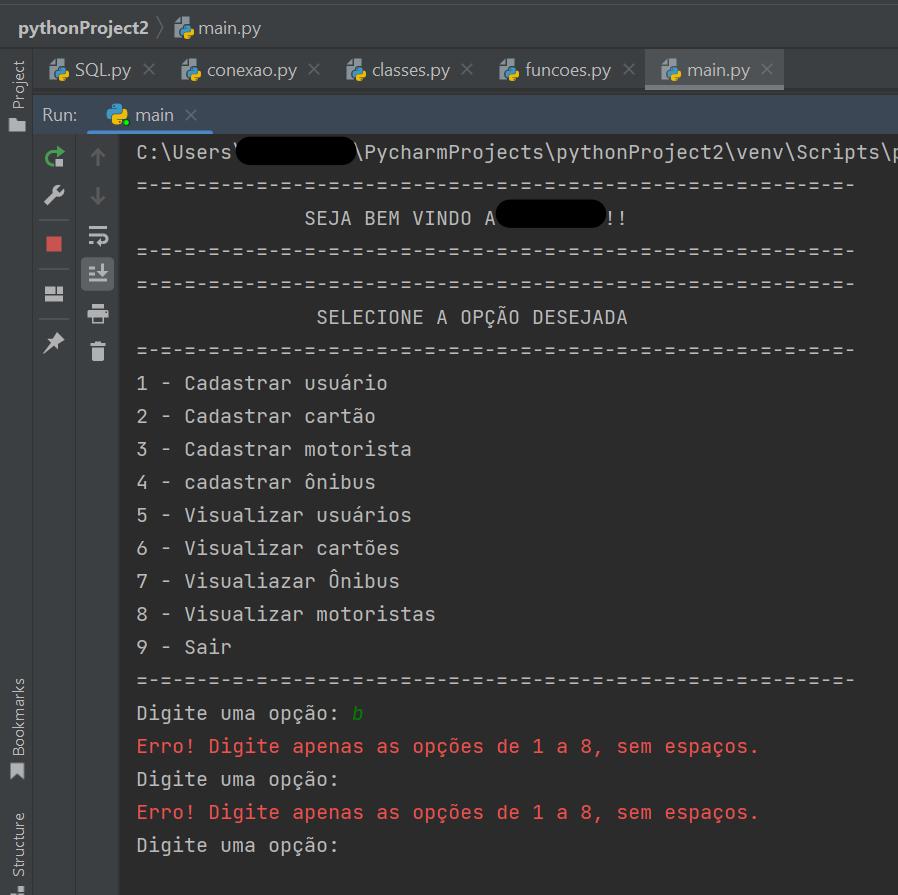Click '8 - Visualizar motoristas' console line
The width and height of the screenshot is (898, 895).
click(286, 614)
